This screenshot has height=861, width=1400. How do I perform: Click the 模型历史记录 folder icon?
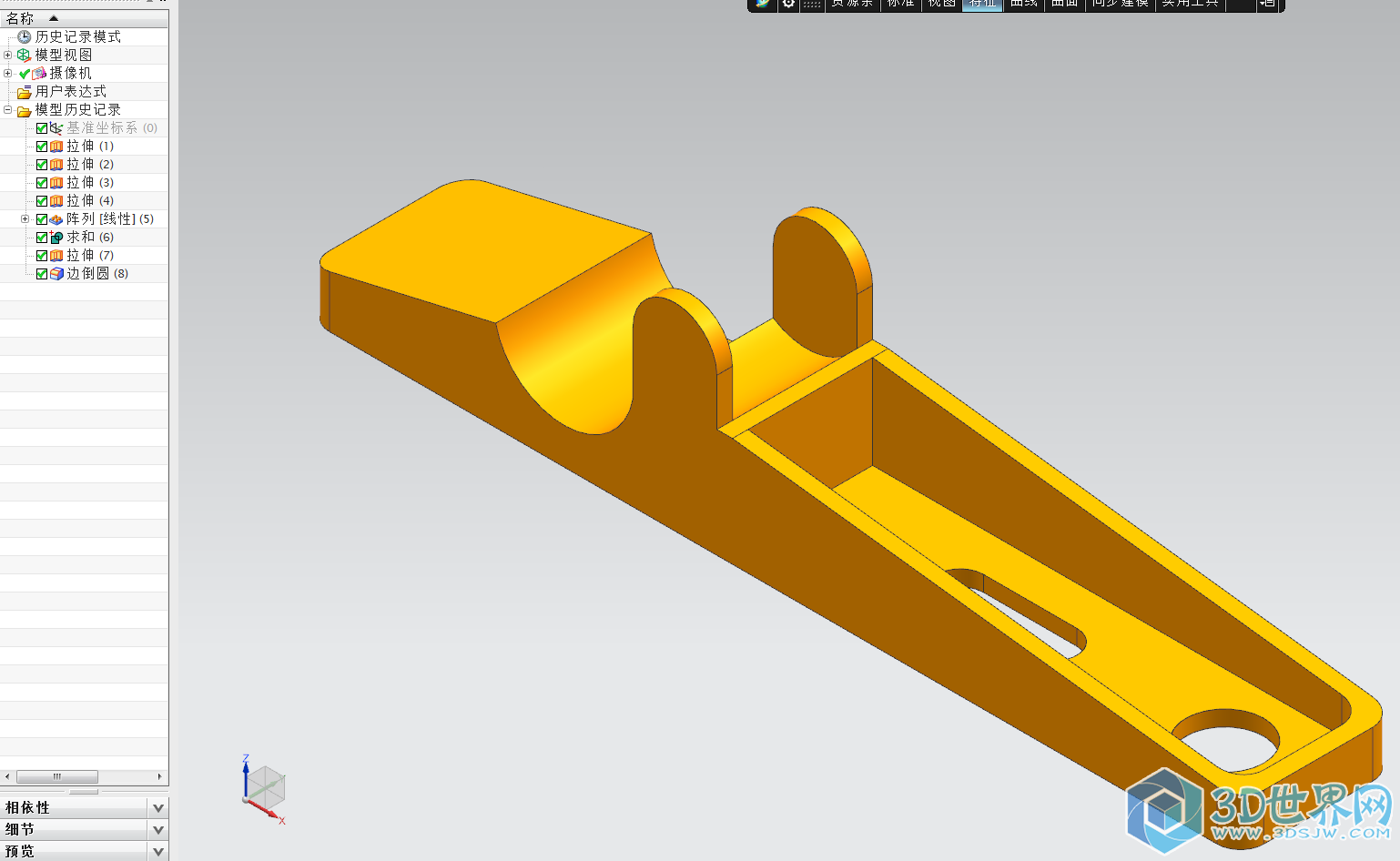tap(25, 110)
